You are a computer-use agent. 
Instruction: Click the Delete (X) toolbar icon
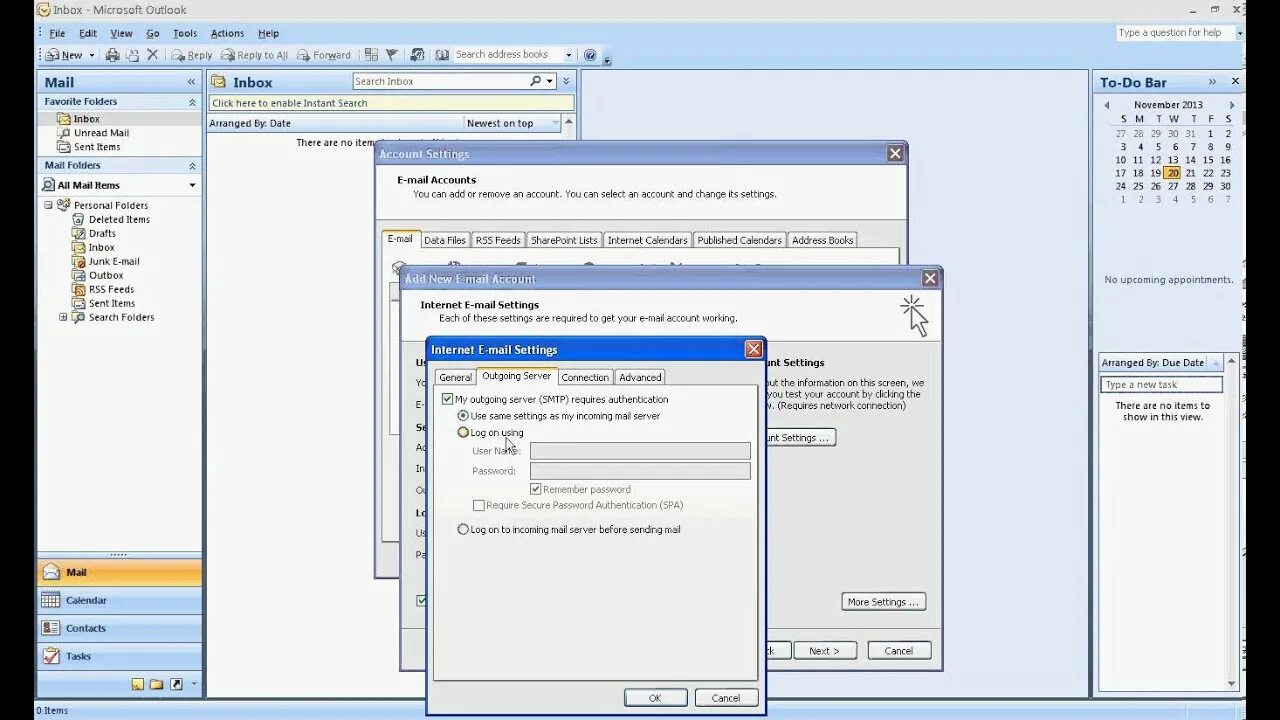153,55
